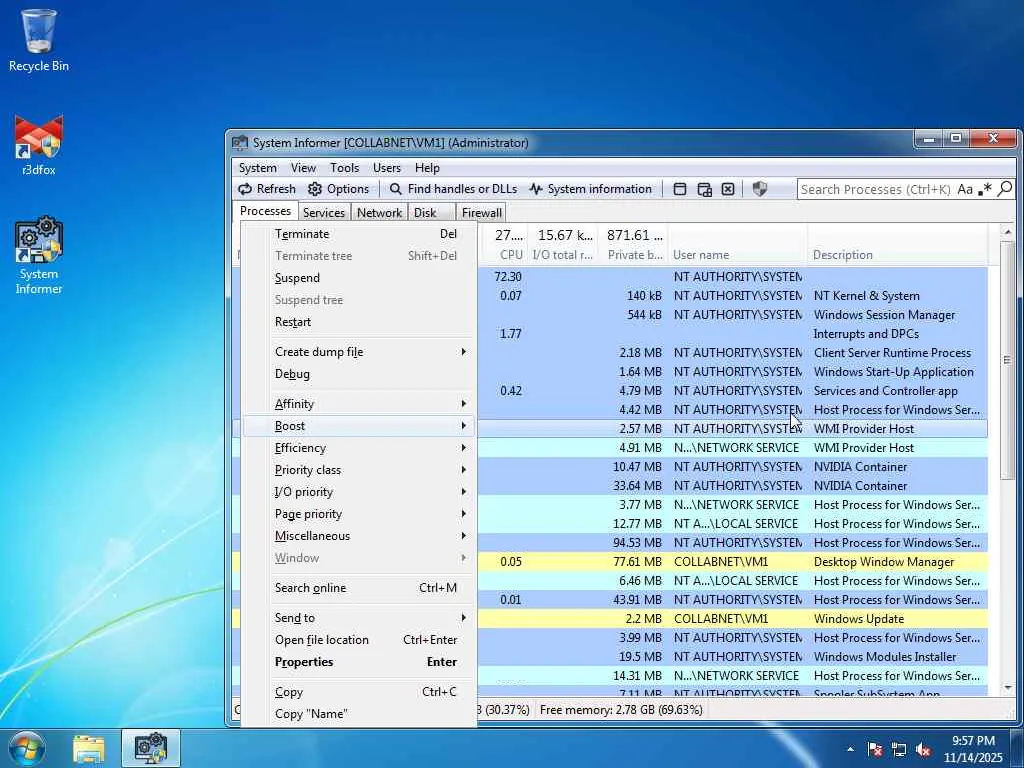Toggle regex search (.*) option
The width and height of the screenshot is (1024, 768).
[985, 189]
